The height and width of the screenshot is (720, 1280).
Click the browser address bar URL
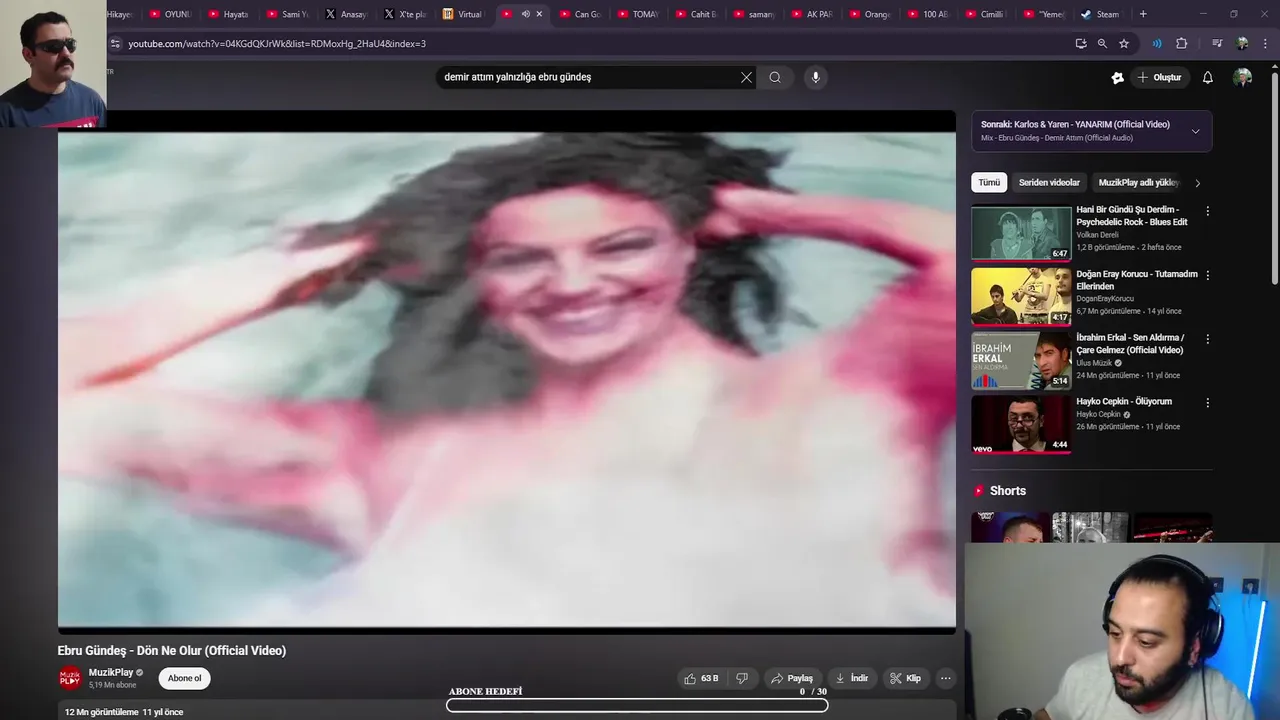pos(277,44)
